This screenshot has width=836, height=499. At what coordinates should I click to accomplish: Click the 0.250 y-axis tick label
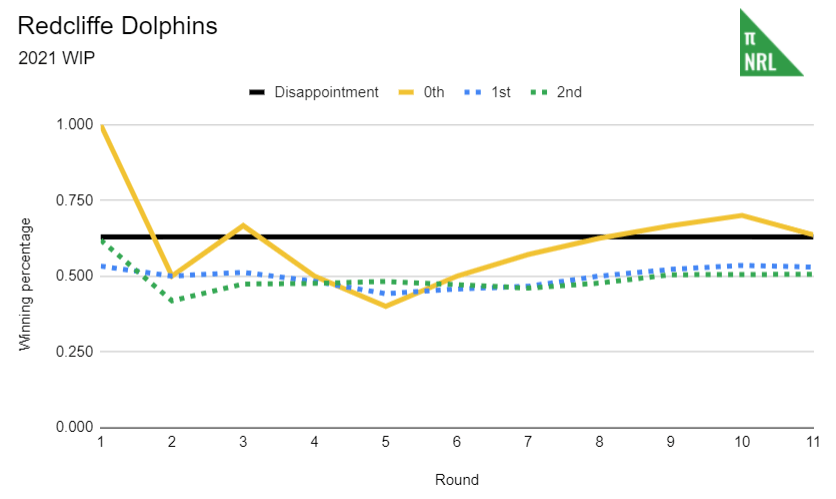pyautogui.click(x=75, y=352)
